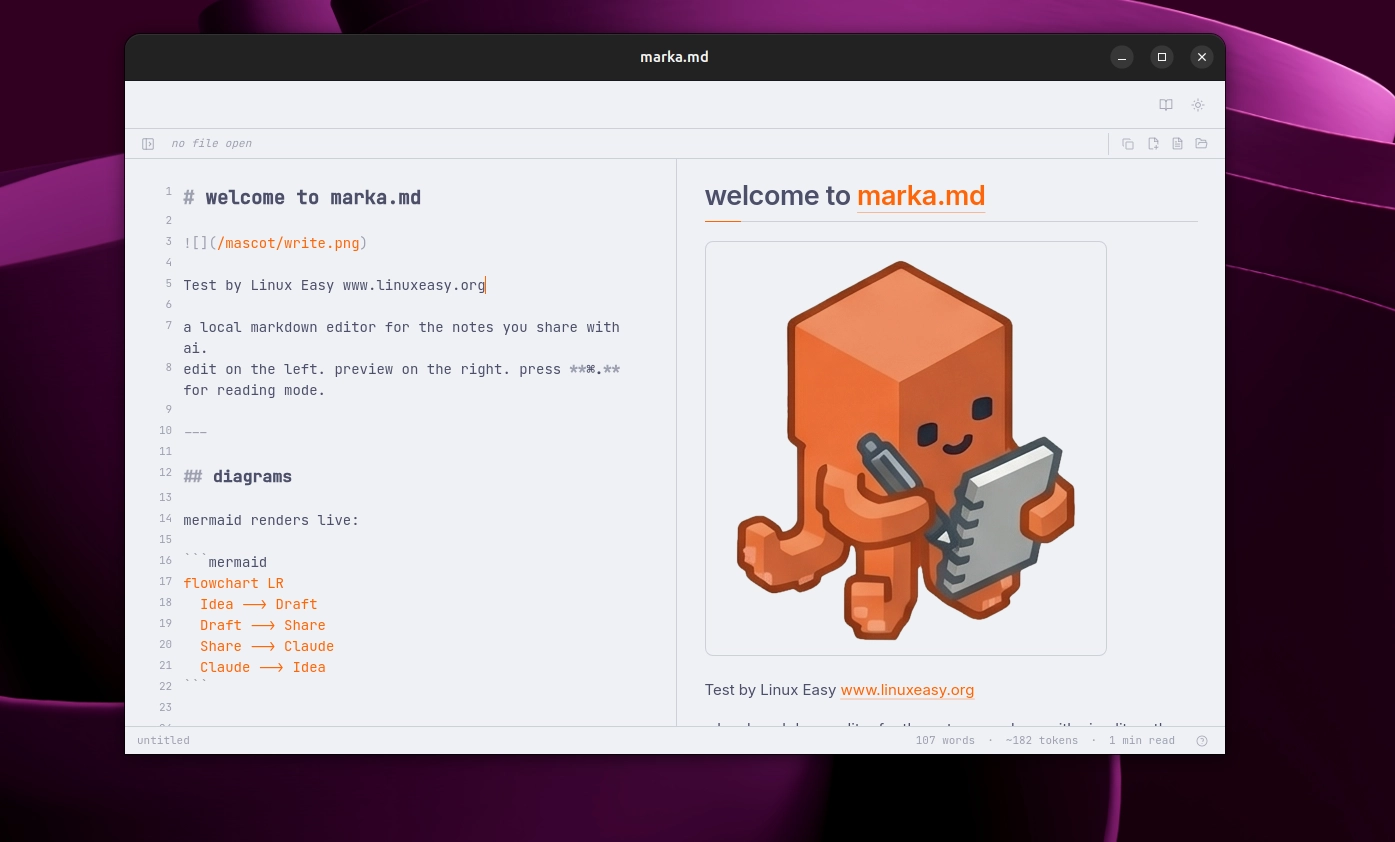Close the marka.md window
The image size is (1395, 842).
(1202, 57)
